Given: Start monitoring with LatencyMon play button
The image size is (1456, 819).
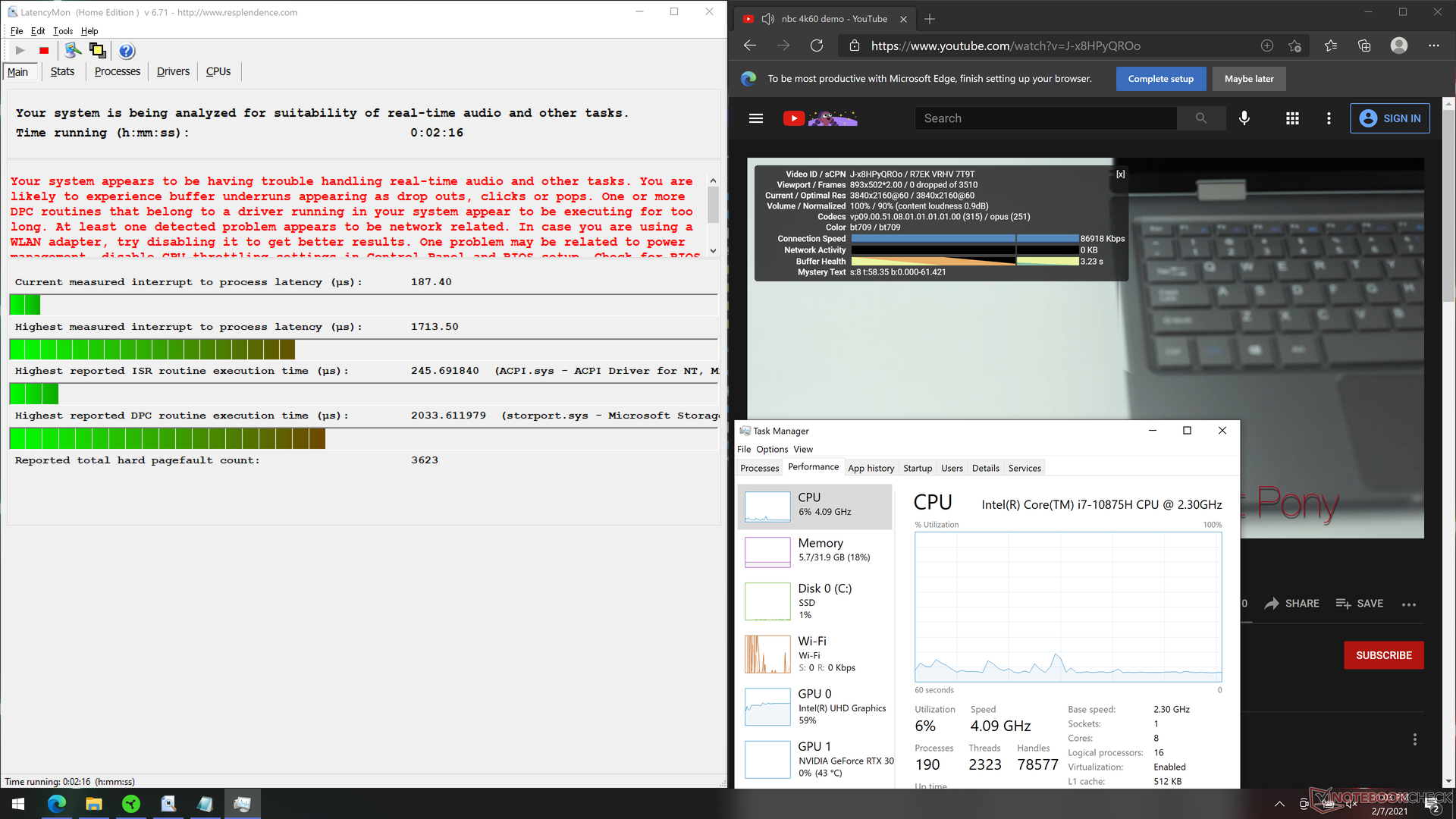Looking at the screenshot, I should click(20, 51).
